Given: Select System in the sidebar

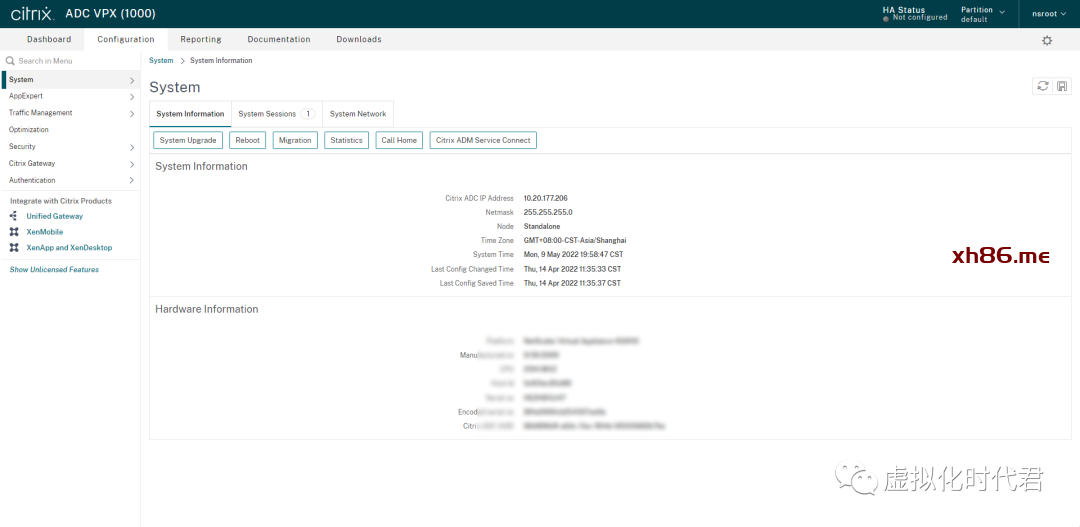Looking at the screenshot, I should (70, 80).
